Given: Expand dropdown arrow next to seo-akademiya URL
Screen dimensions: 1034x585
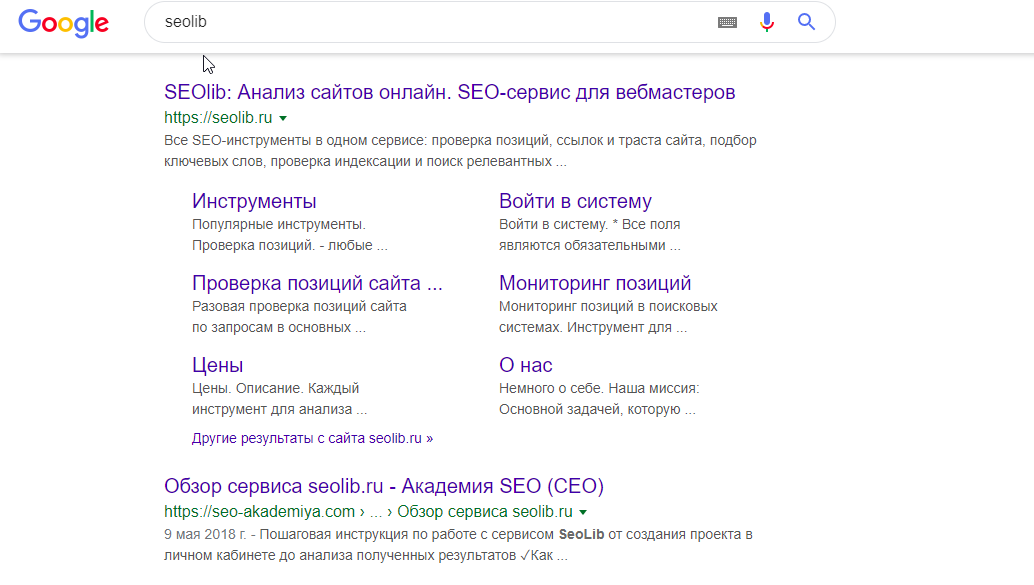Looking at the screenshot, I should coord(583,512).
